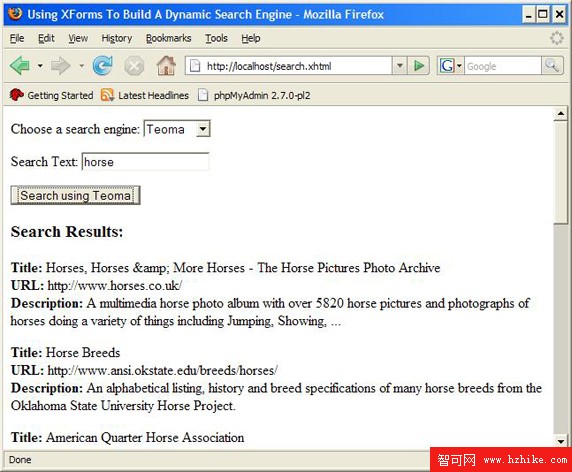Screen dimensions: 572x472
Task: Click the Stop loading button
Action: click(x=134, y=66)
